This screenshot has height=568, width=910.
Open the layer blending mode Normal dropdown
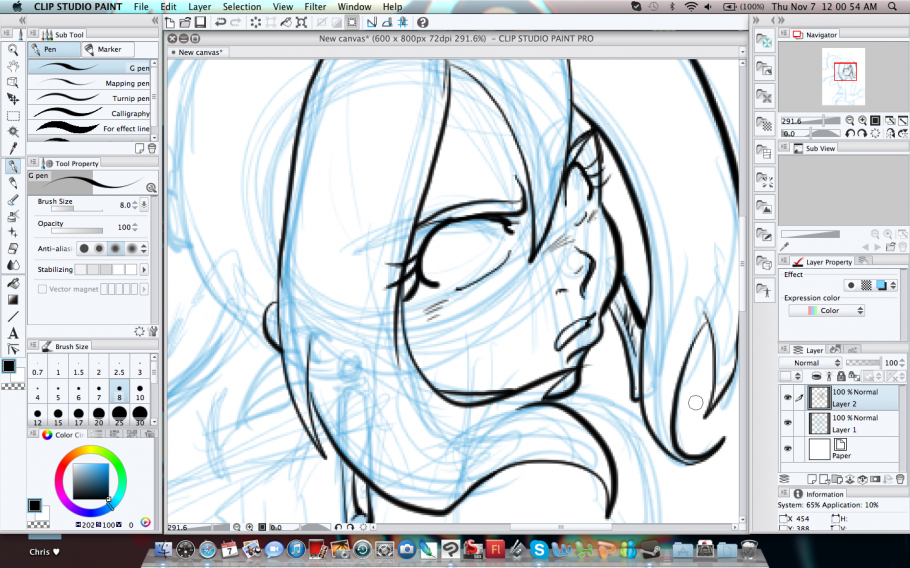click(x=810, y=363)
